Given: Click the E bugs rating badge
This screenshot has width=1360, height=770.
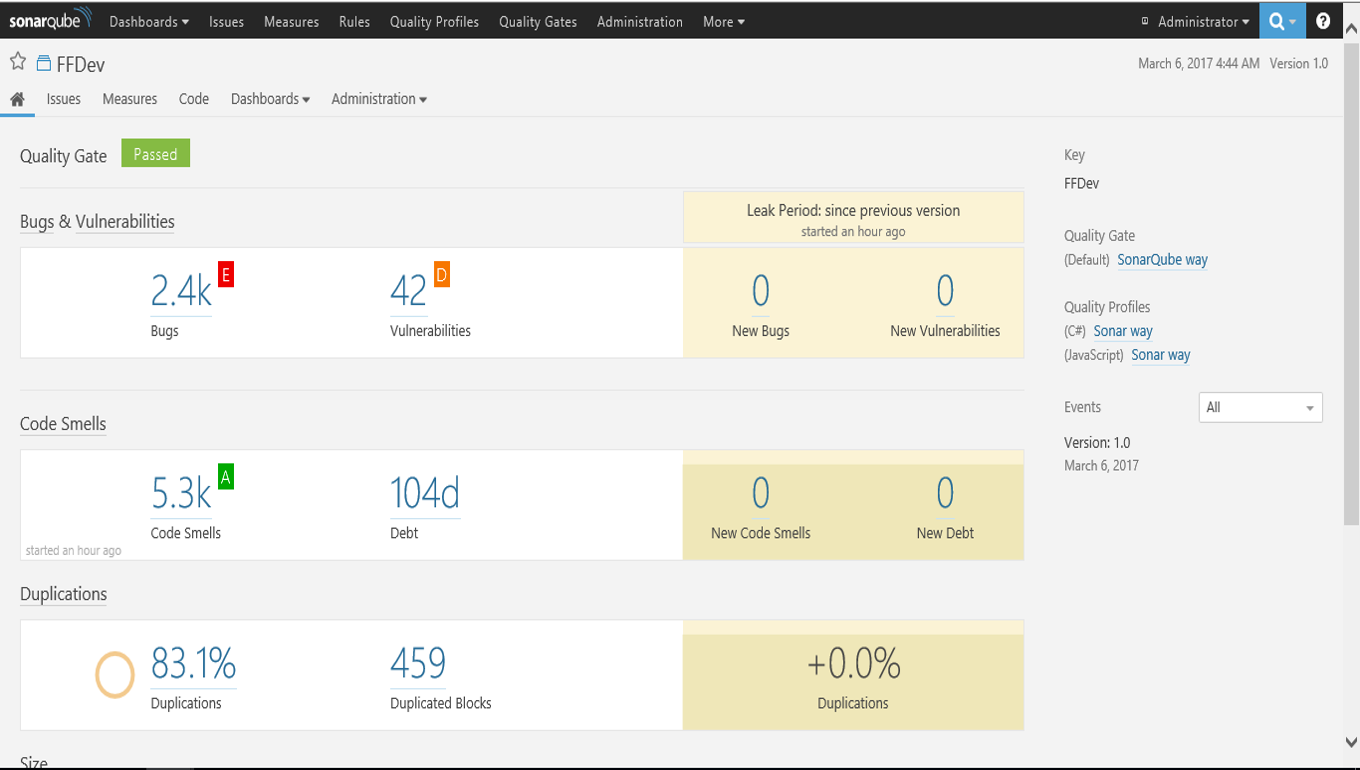Looking at the screenshot, I should point(226,275).
